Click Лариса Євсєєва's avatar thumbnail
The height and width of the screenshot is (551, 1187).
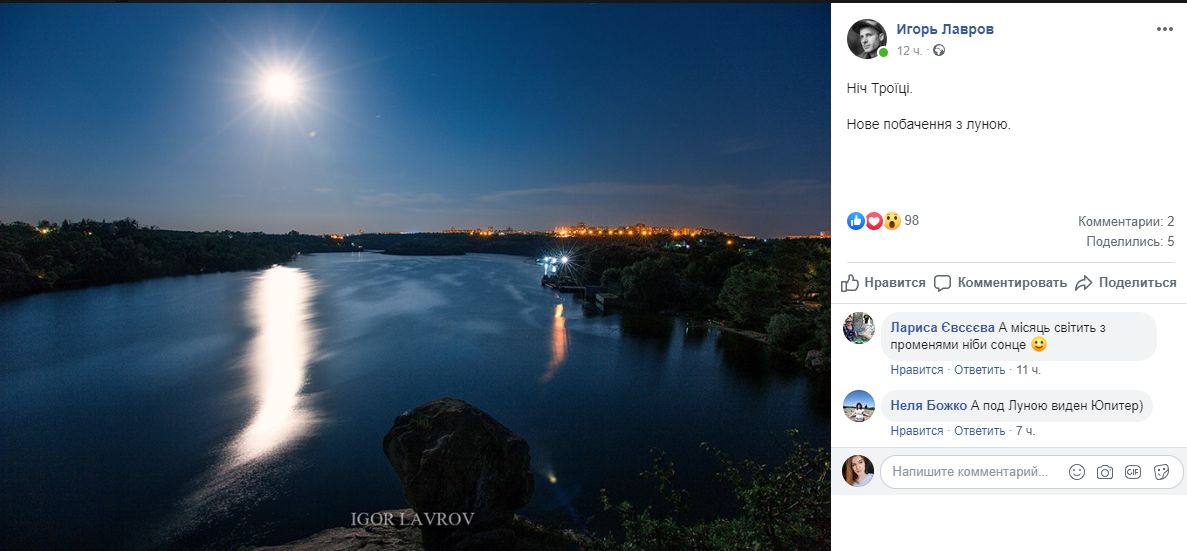(860, 328)
